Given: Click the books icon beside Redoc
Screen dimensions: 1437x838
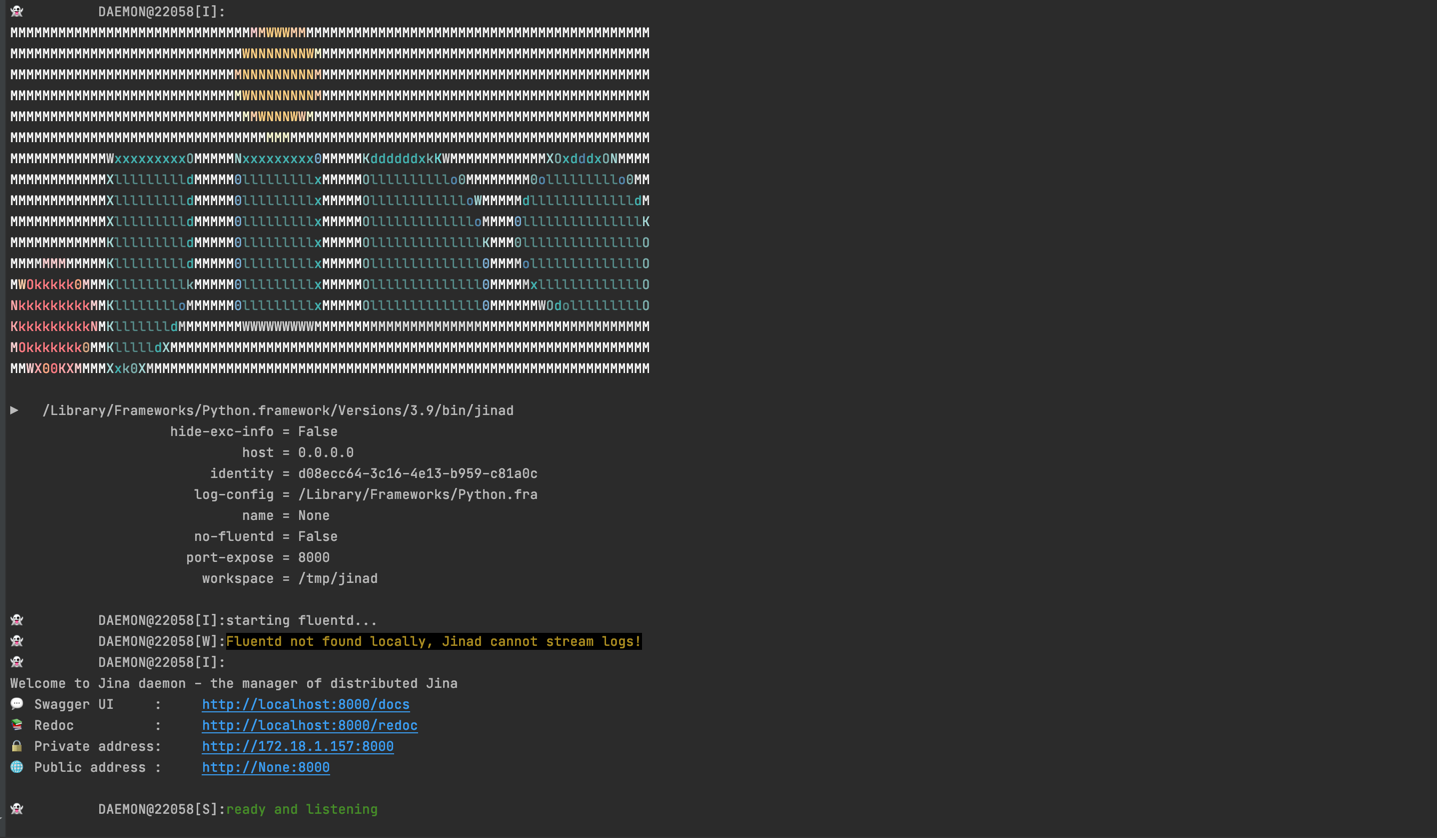Looking at the screenshot, I should pos(17,725).
